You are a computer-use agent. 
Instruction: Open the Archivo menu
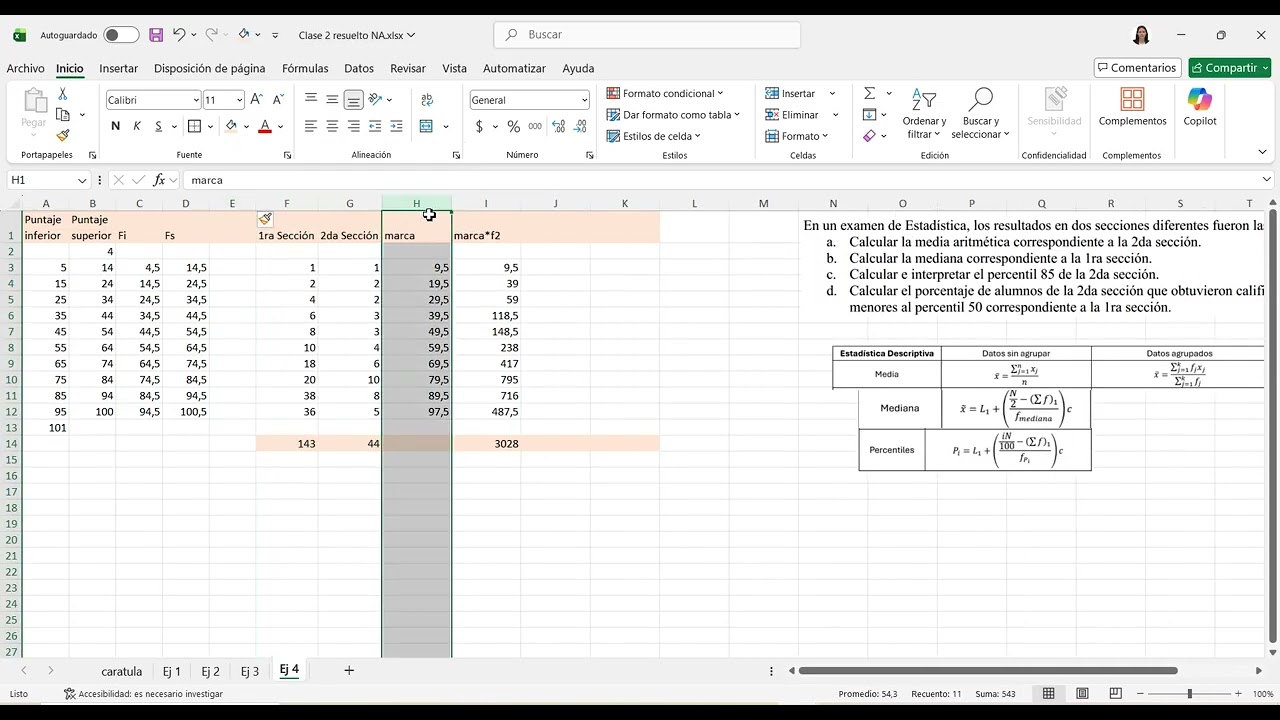pos(25,68)
